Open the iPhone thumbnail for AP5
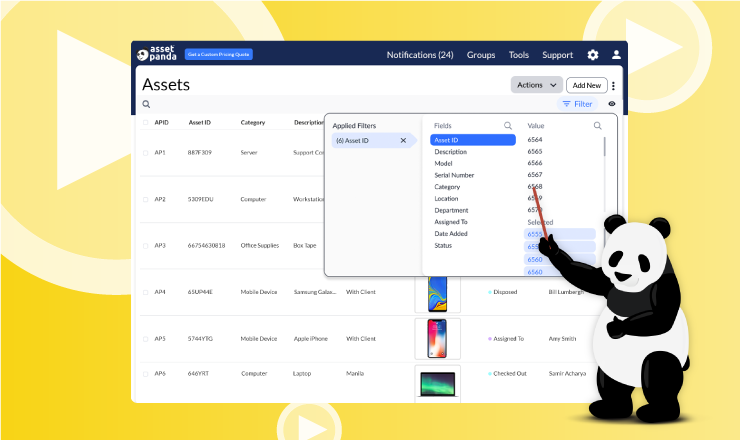Screen dimensions: 740x440 click(437, 338)
